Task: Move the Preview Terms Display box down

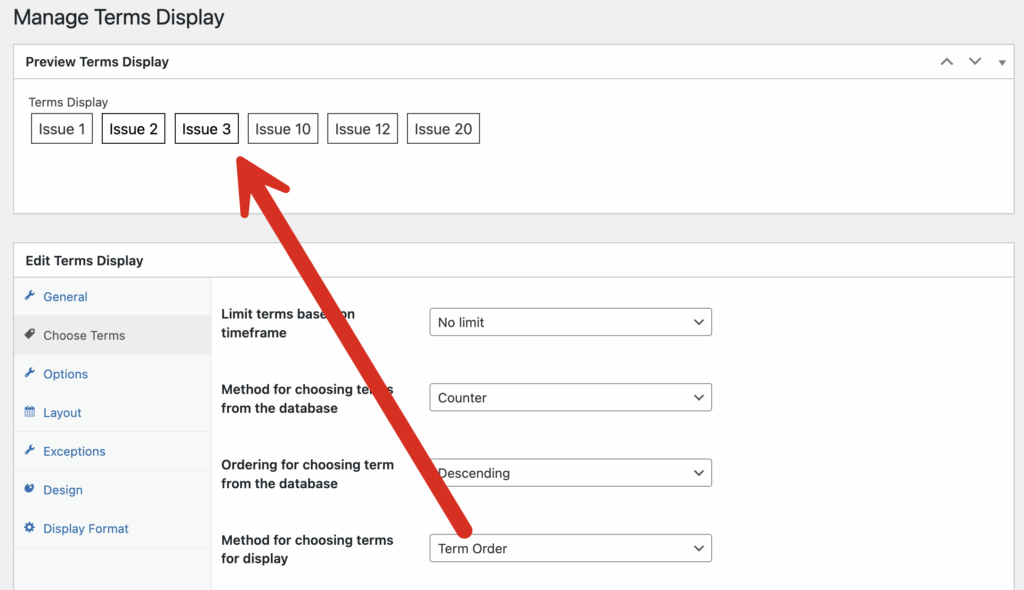Action: 975,61
